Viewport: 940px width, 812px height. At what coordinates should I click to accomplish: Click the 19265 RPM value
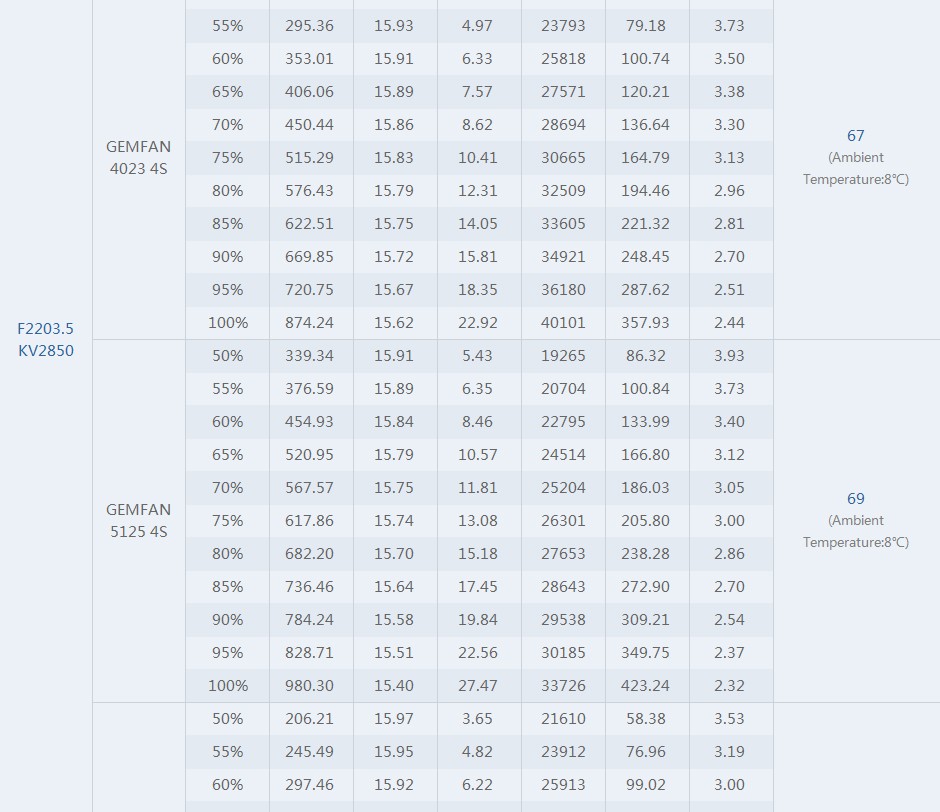point(563,356)
